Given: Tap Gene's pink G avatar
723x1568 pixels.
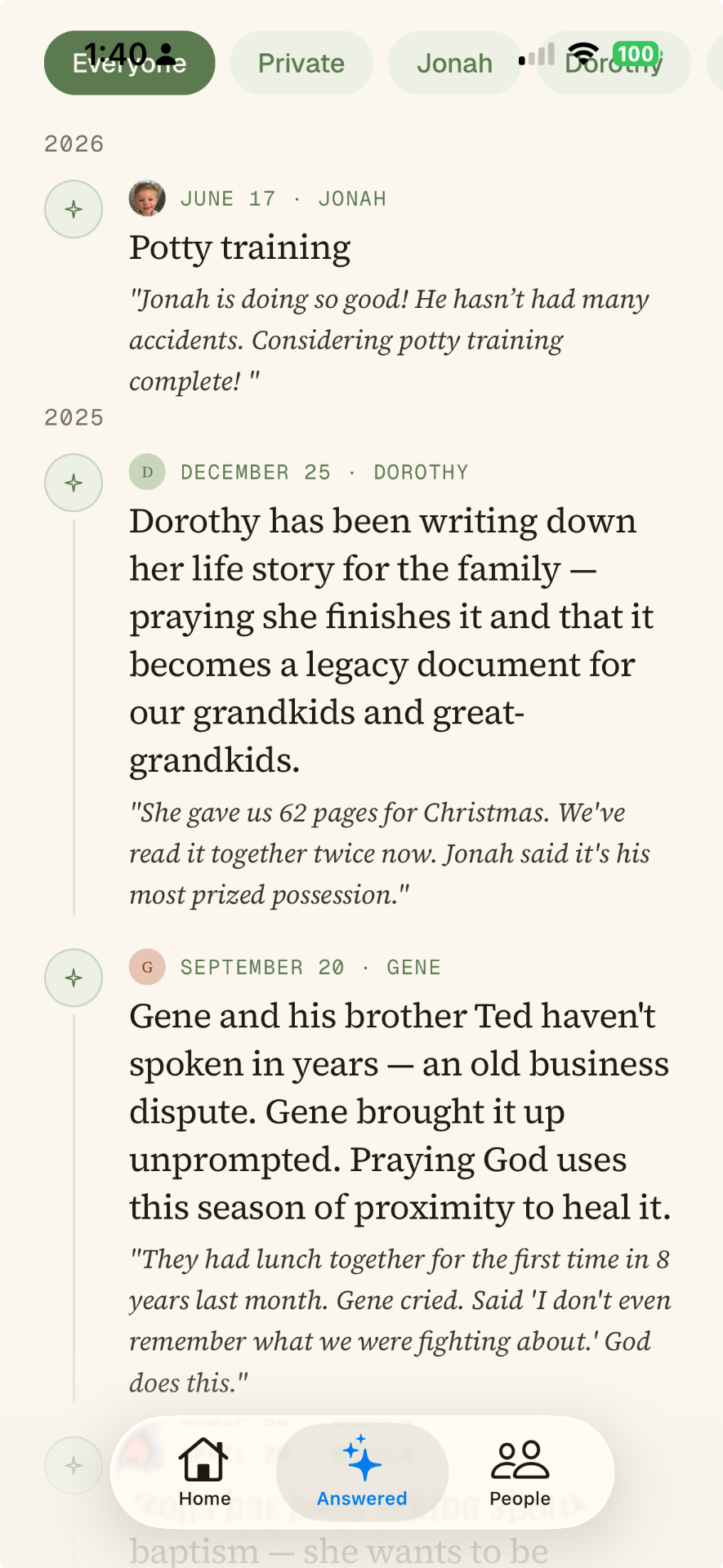Looking at the screenshot, I should [147, 967].
